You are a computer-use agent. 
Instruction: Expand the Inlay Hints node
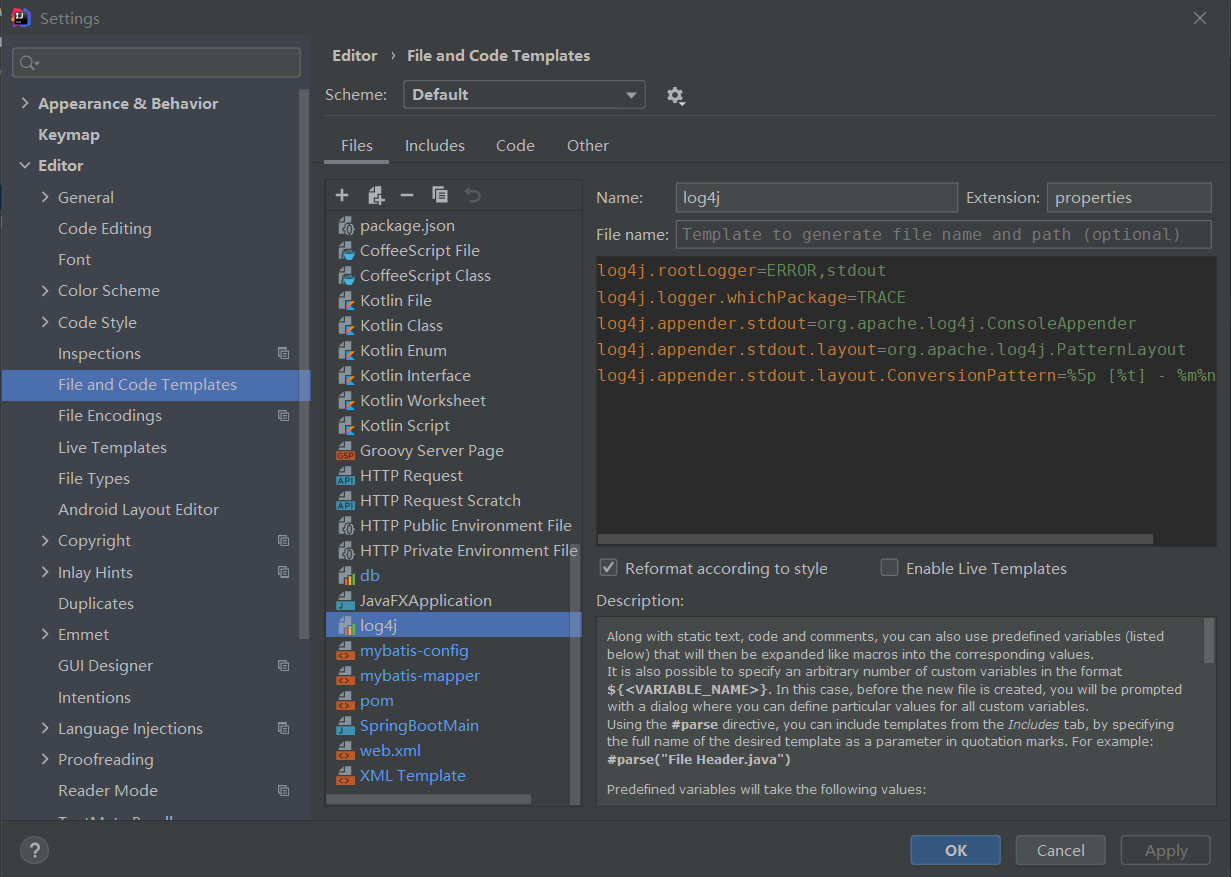(45, 572)
